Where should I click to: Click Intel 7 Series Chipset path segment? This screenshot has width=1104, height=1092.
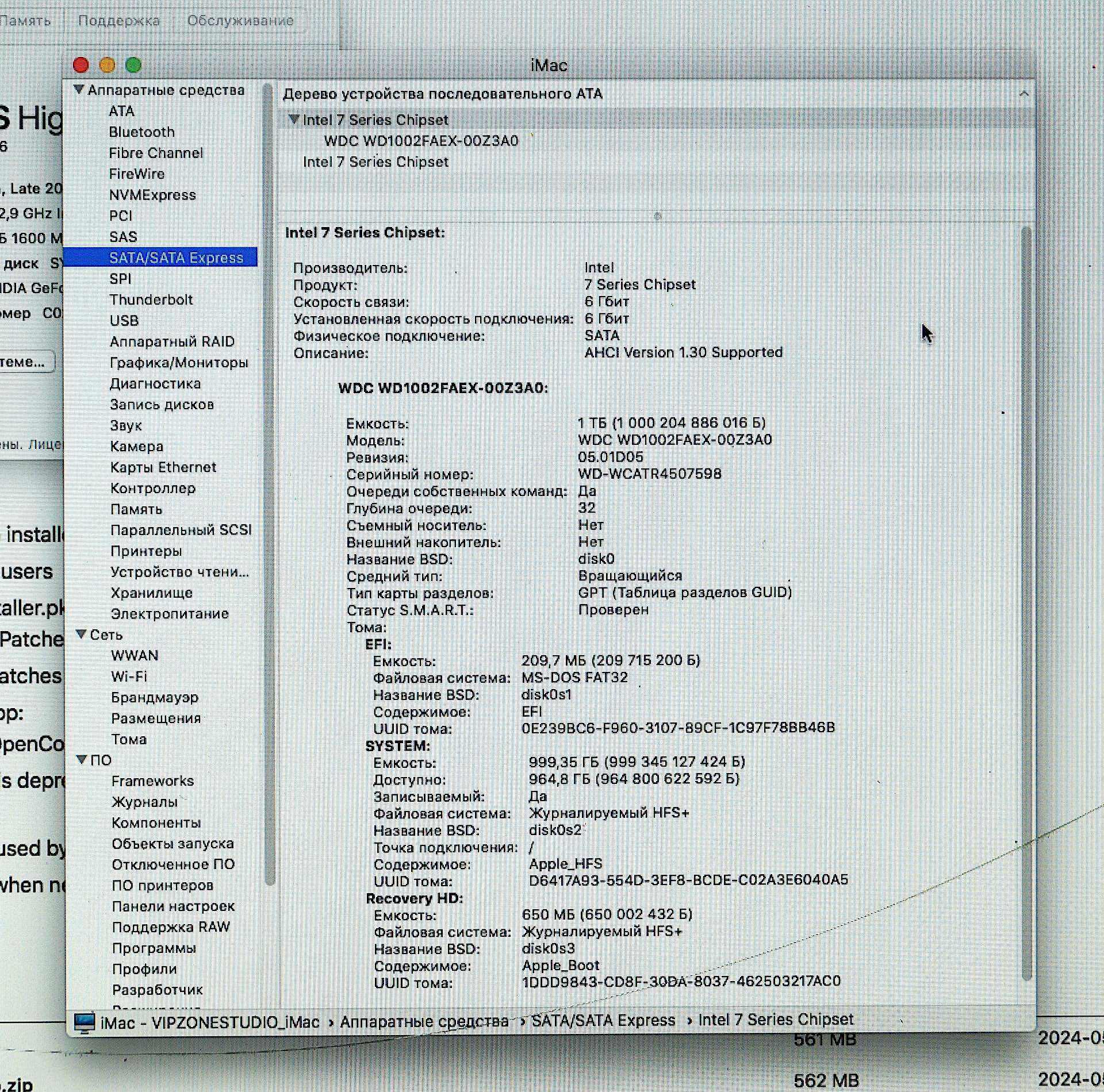[776, 1020]
